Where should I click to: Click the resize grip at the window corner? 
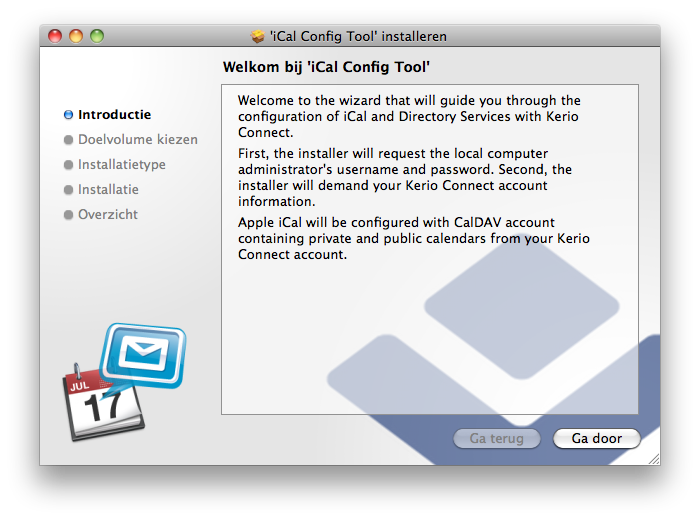point(654,459)
